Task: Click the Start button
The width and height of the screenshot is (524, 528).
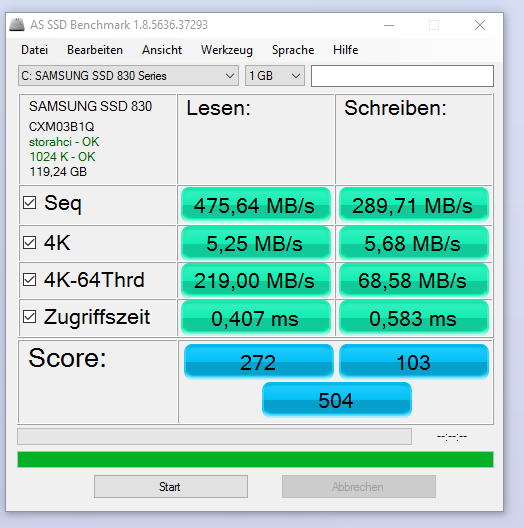Action: click(x=171, y=487)
